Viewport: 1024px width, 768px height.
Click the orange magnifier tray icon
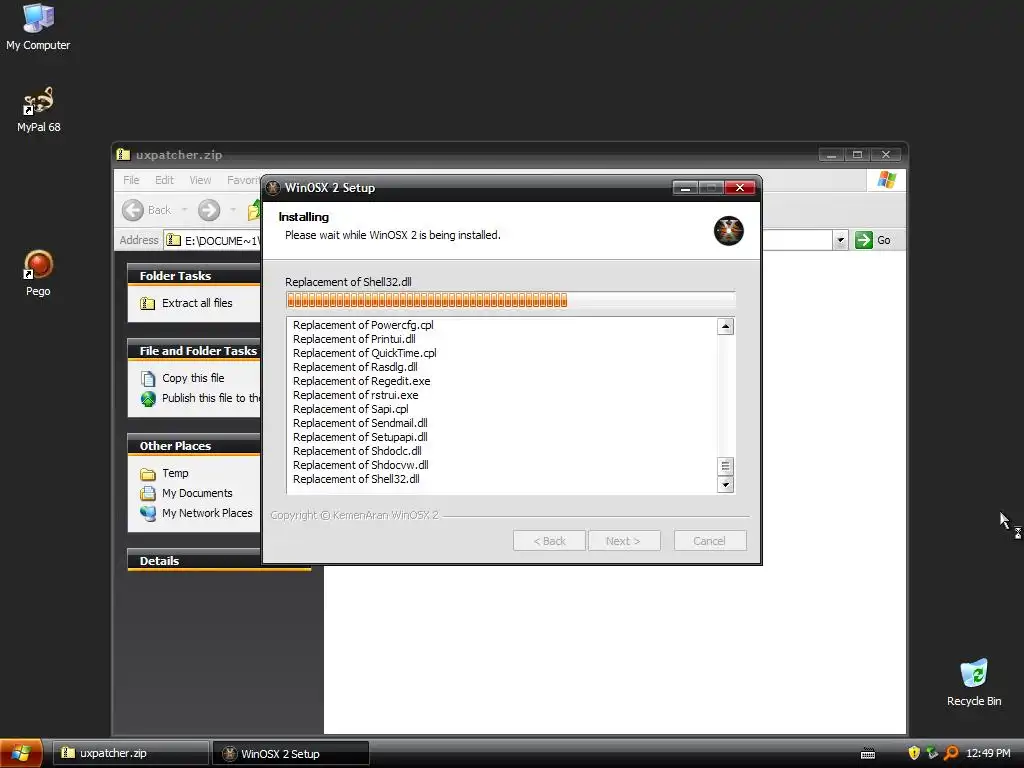(951, 753)
